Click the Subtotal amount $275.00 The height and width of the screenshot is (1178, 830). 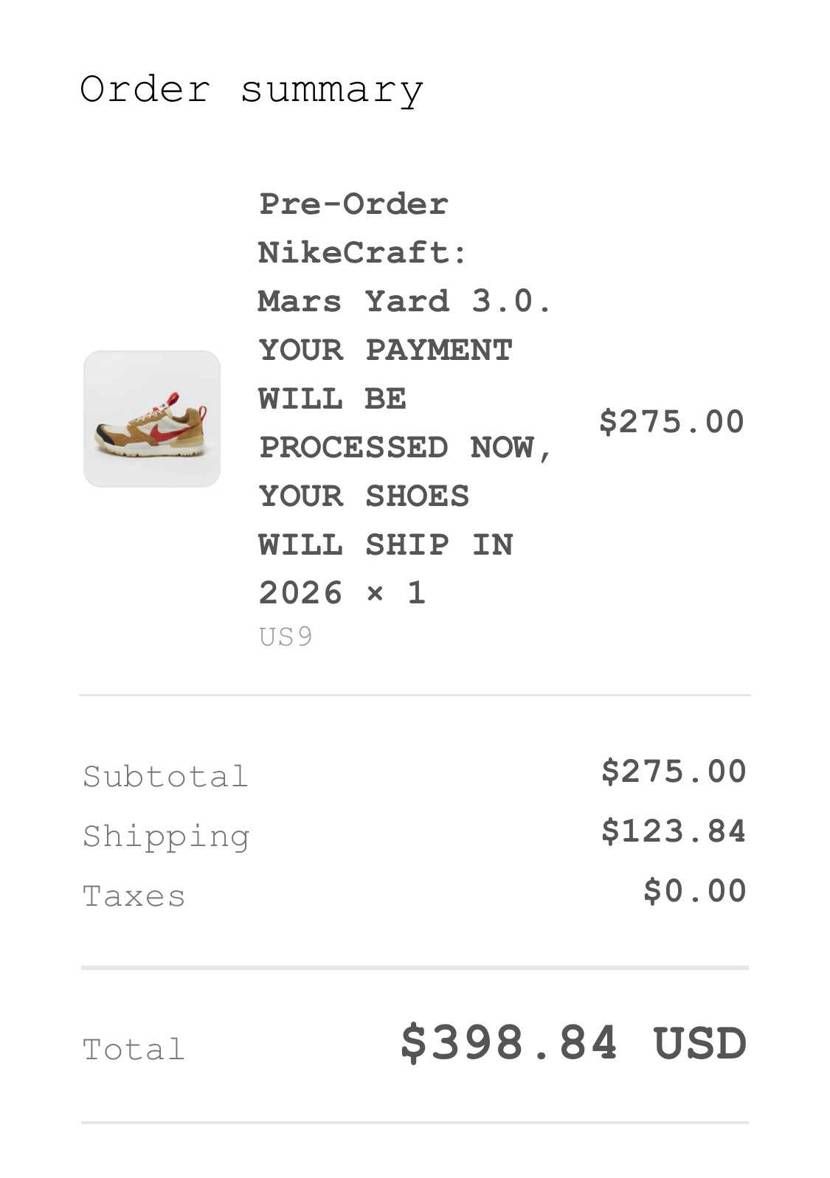pos(674,772)
